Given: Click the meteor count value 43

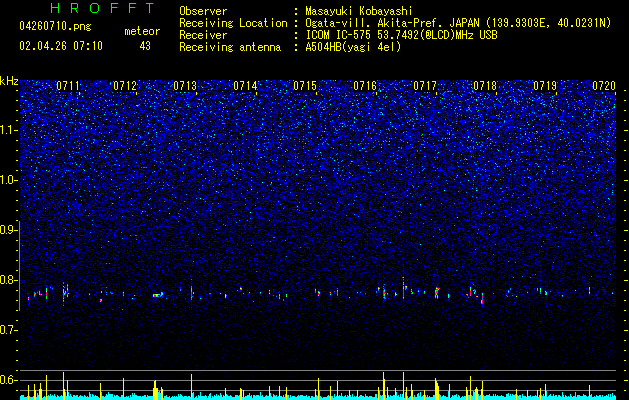Looking at the screenshot, I should click(145, 46).
